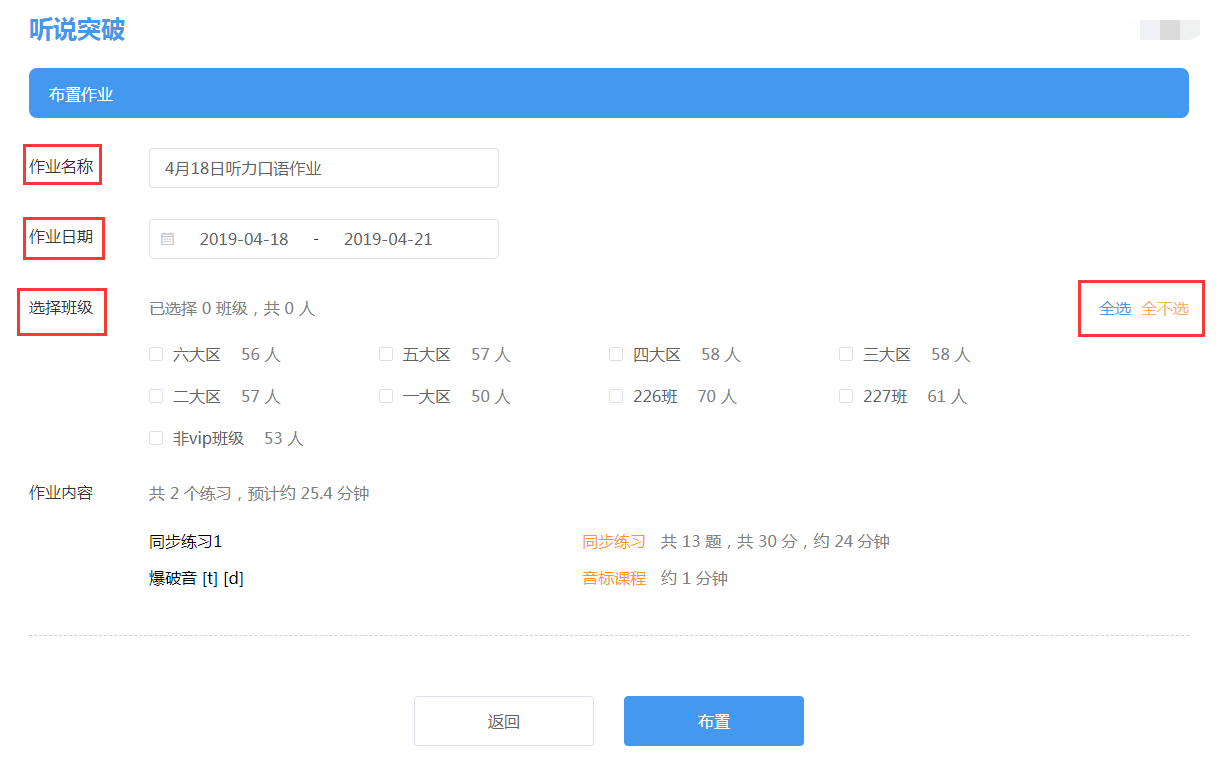1225x757 pixels.
Task: Click the calendar icon in date field
Action: pyautogui.click(x=167, y=239)
